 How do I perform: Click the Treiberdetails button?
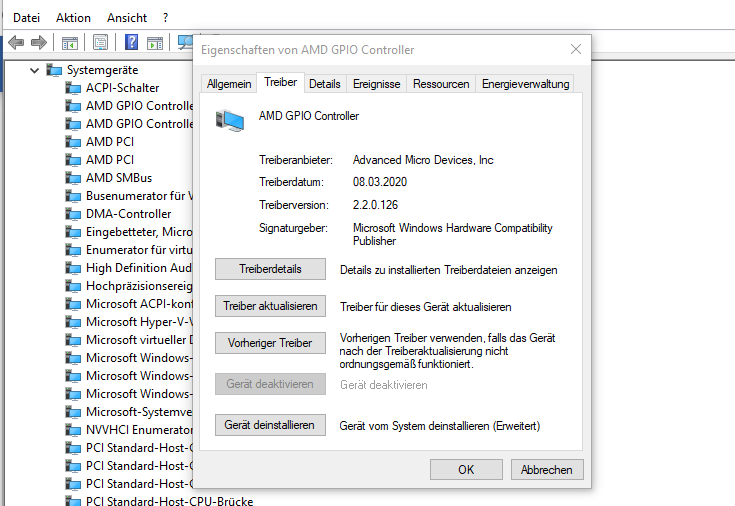point(270,269)
